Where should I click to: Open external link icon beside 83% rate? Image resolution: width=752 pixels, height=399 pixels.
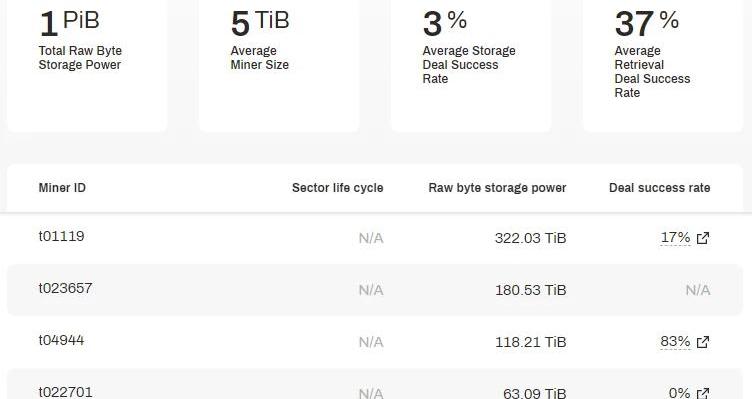[703, 342]
